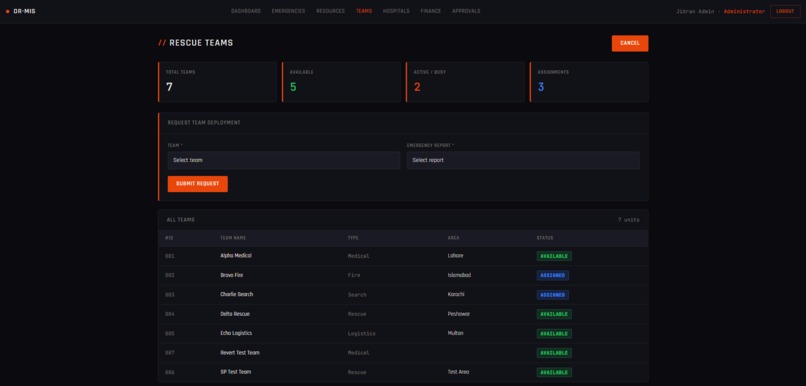Click the Assignments stat card
The height and width of the screenshot is (386, 806).
tap(589, 82)
